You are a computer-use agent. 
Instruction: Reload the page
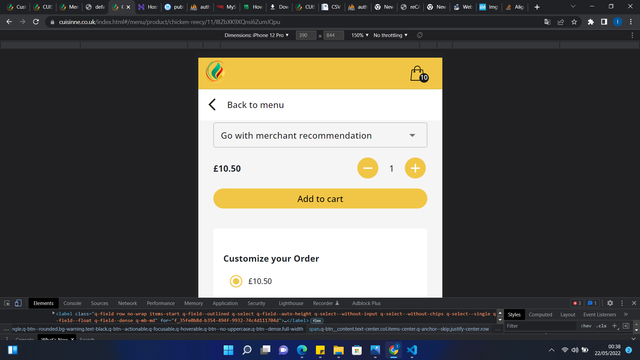coord(36,22)
